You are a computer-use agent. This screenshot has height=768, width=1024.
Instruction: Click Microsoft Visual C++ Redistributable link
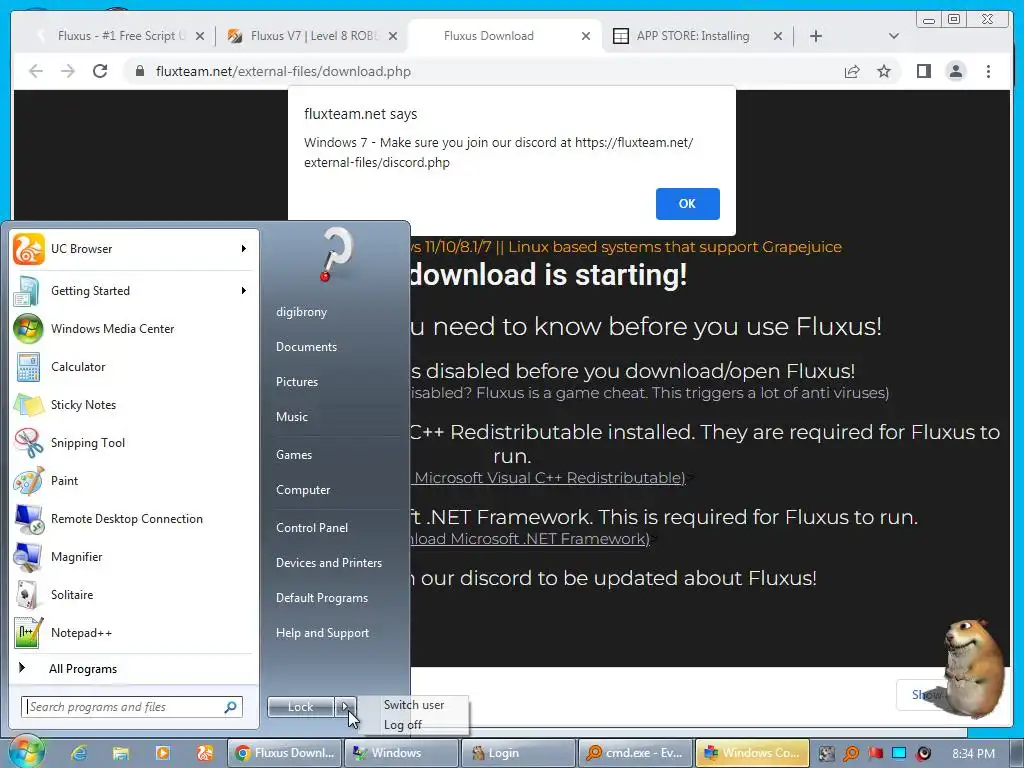pos(549,478)
